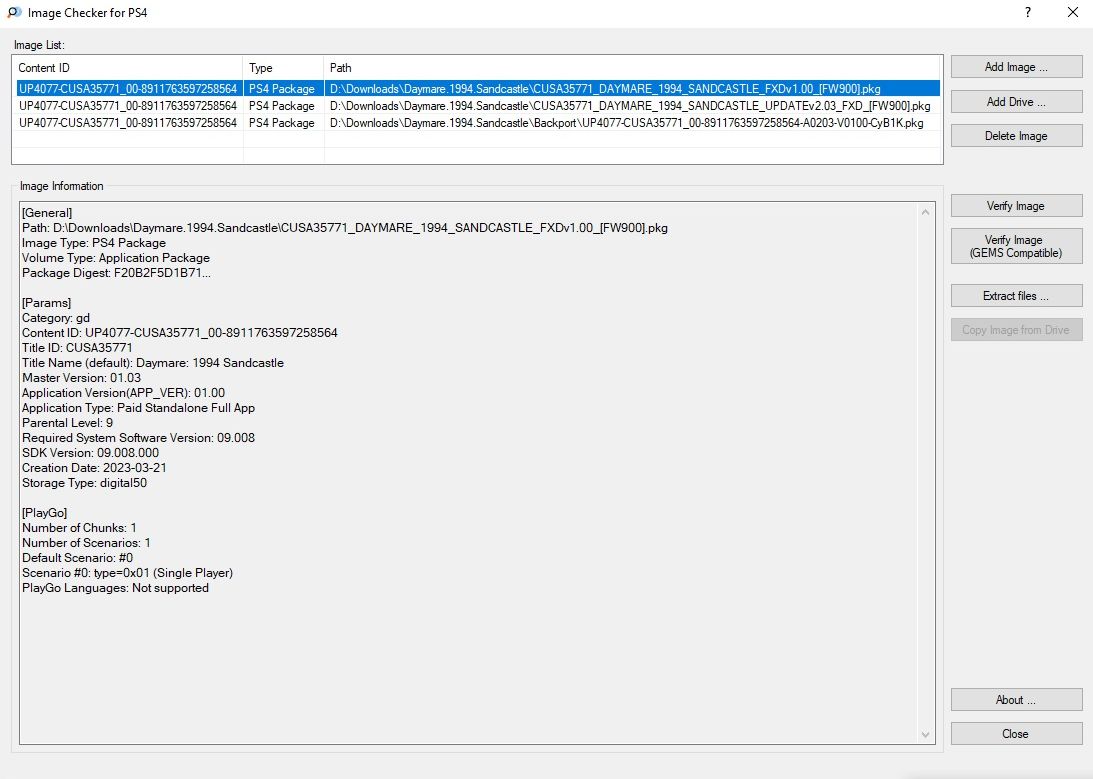Screen dimensions: 1093x779
Task: Sort the list by the Content ID column header
Action: (x=128, y=68)
